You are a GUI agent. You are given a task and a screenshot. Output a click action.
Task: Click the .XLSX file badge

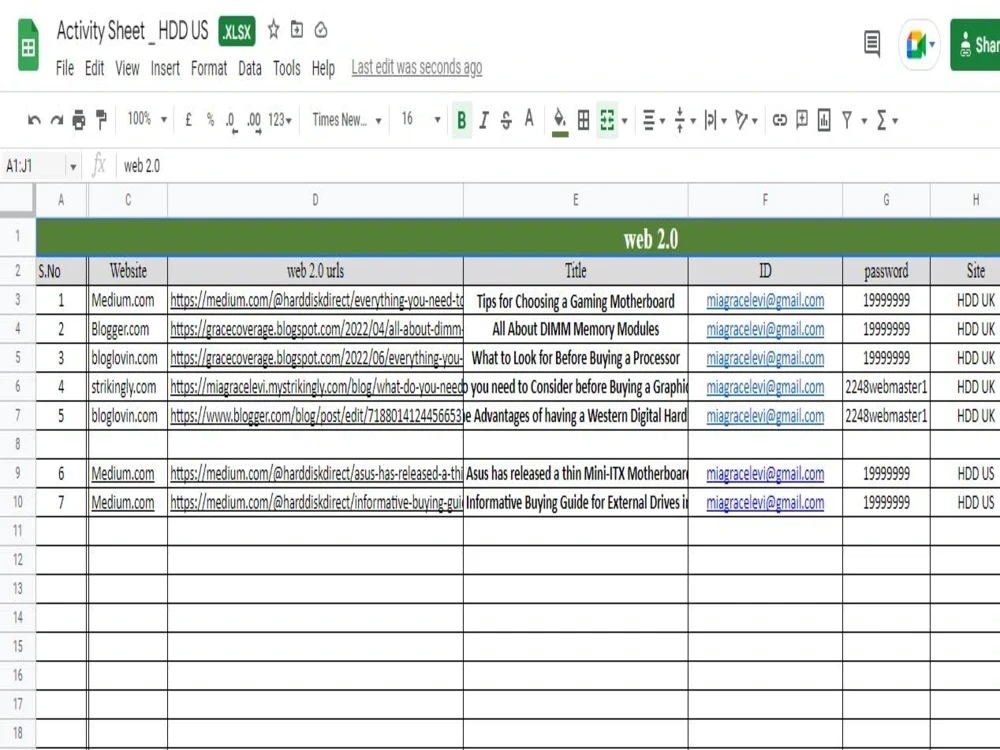point(237,31)
